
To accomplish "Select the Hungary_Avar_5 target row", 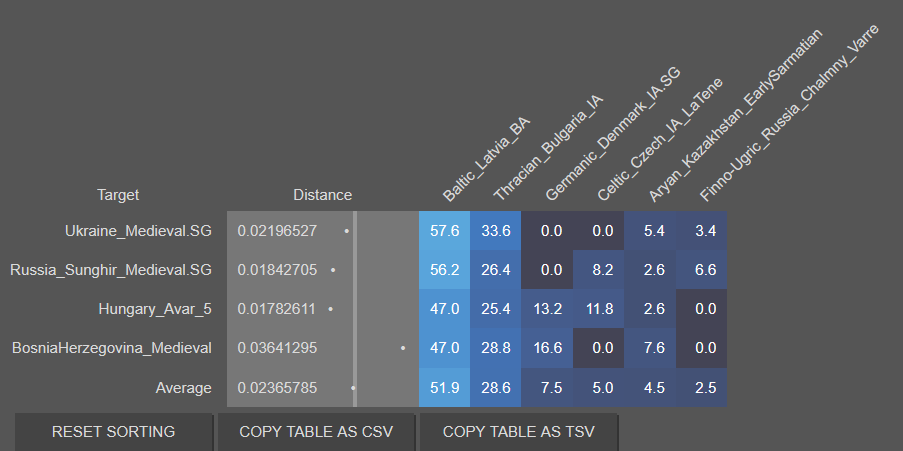I will click(x=155, y=309).
